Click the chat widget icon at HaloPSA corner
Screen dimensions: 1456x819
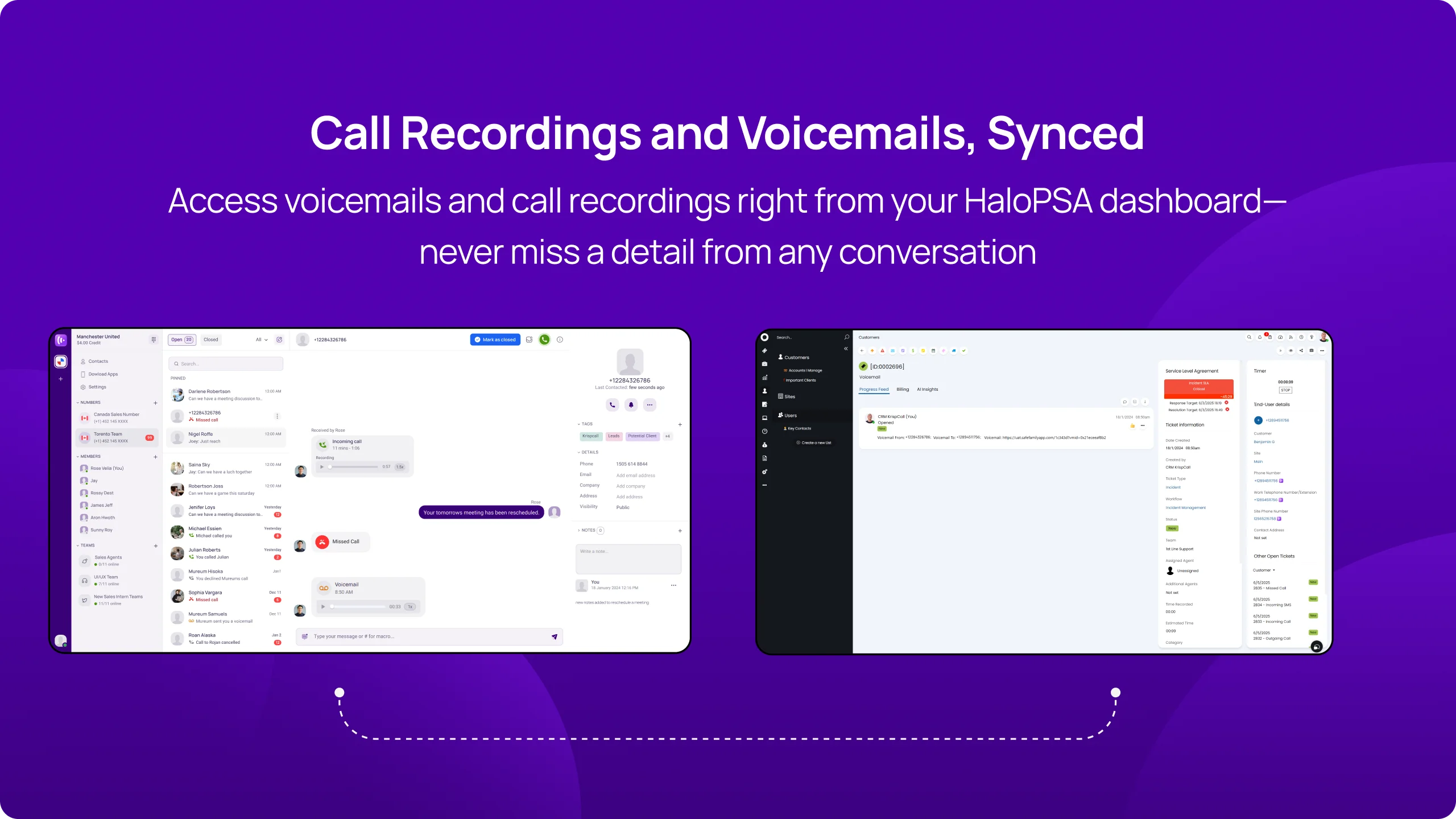[x=1316, y=647]
